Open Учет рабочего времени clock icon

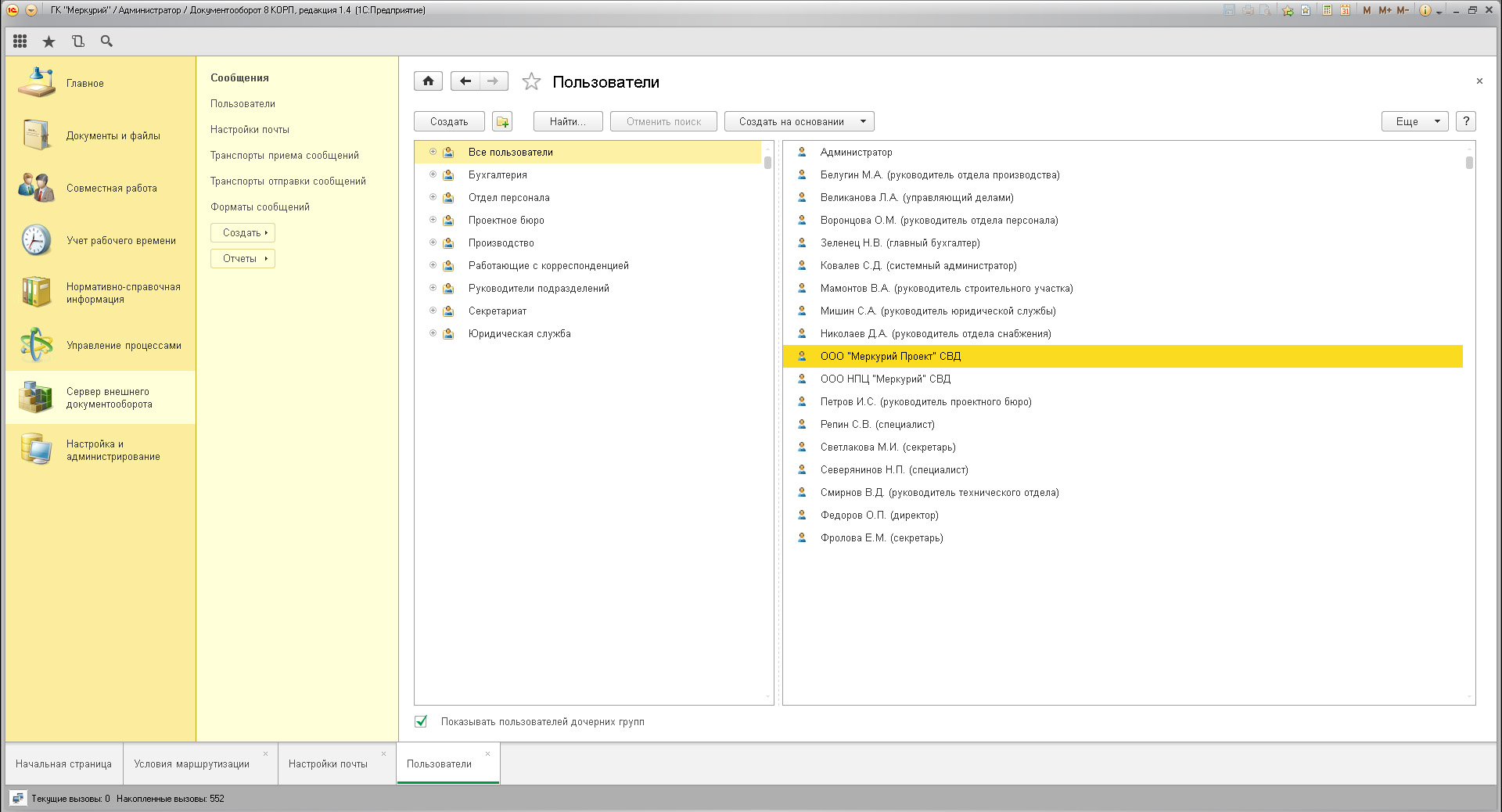point(36,239)
